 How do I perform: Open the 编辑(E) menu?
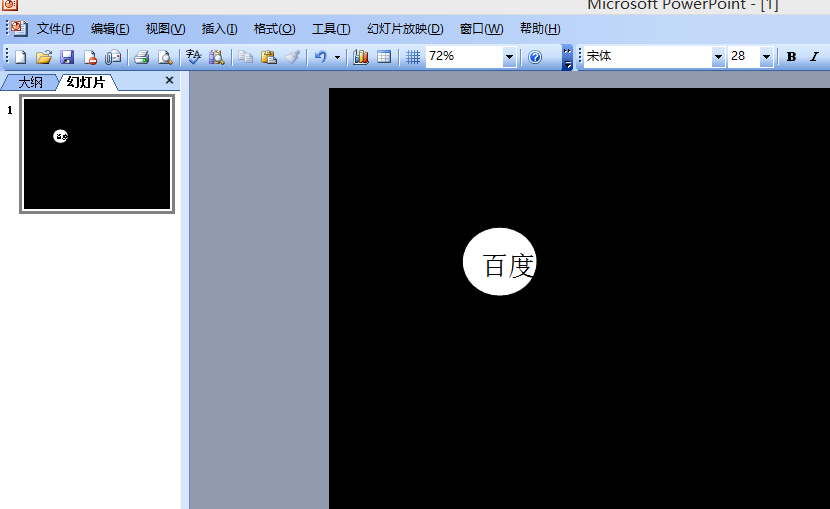110,29
